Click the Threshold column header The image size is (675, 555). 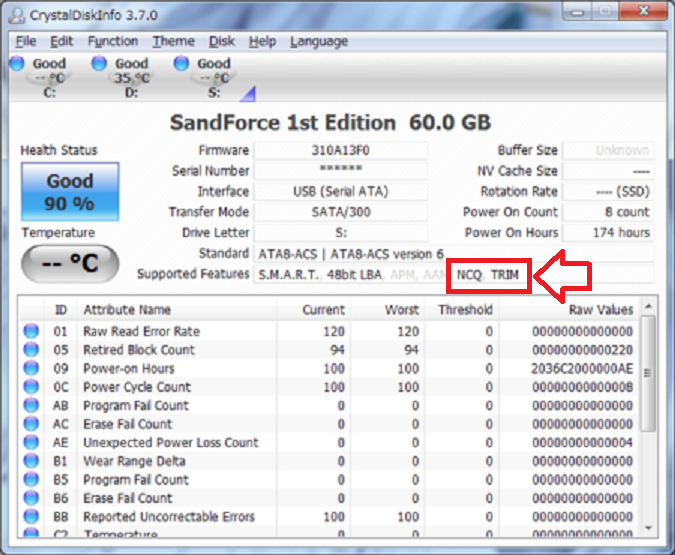[x=462, y=310]
